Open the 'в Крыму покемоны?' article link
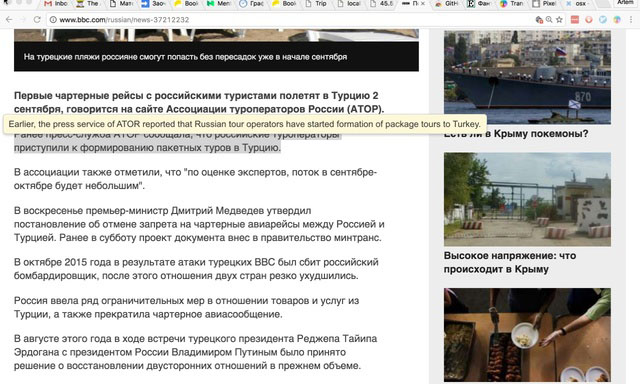The height and width of the screenshot is (384, 640). (x=516, y=134)
